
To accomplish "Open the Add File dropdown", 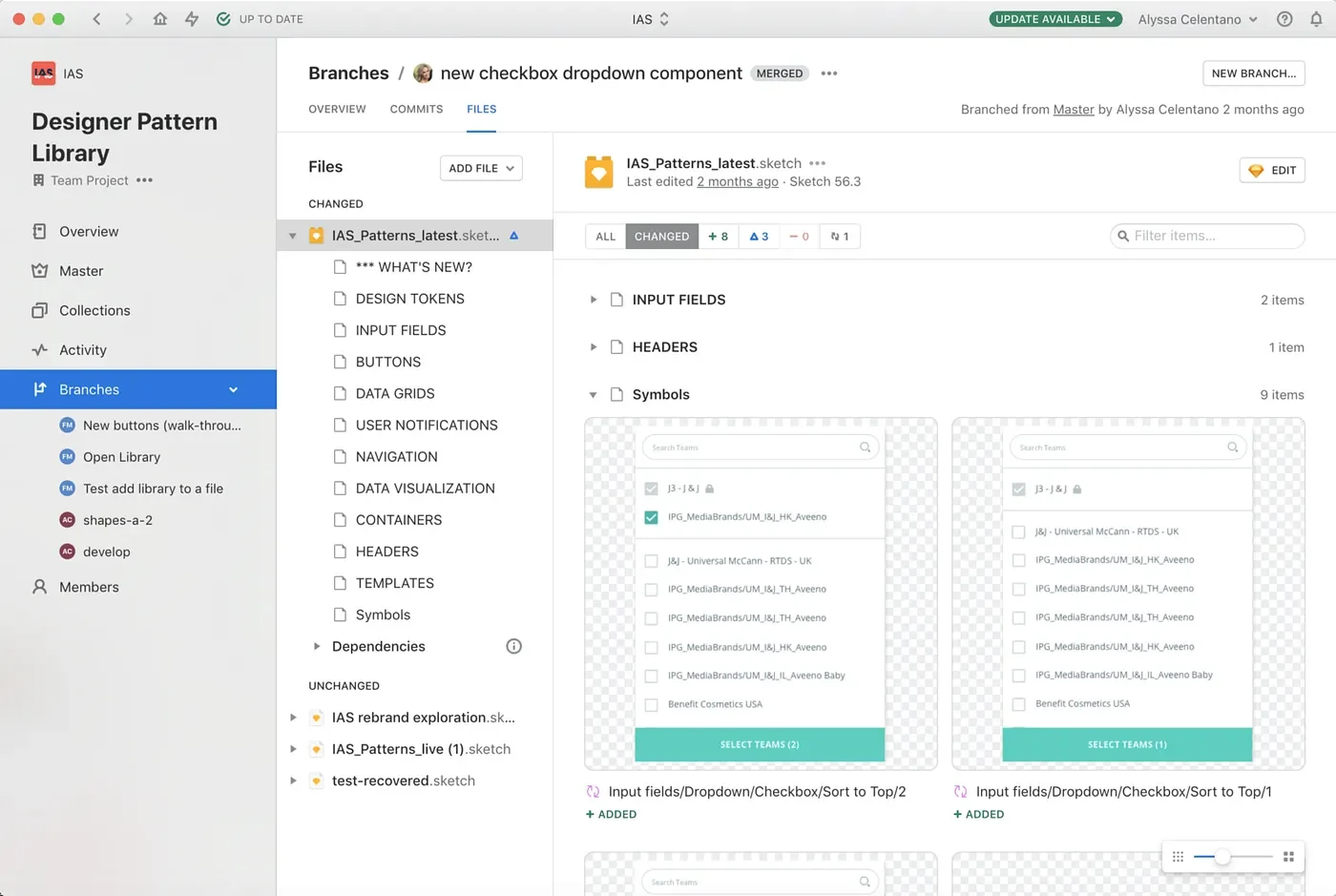I will [481, 168].
